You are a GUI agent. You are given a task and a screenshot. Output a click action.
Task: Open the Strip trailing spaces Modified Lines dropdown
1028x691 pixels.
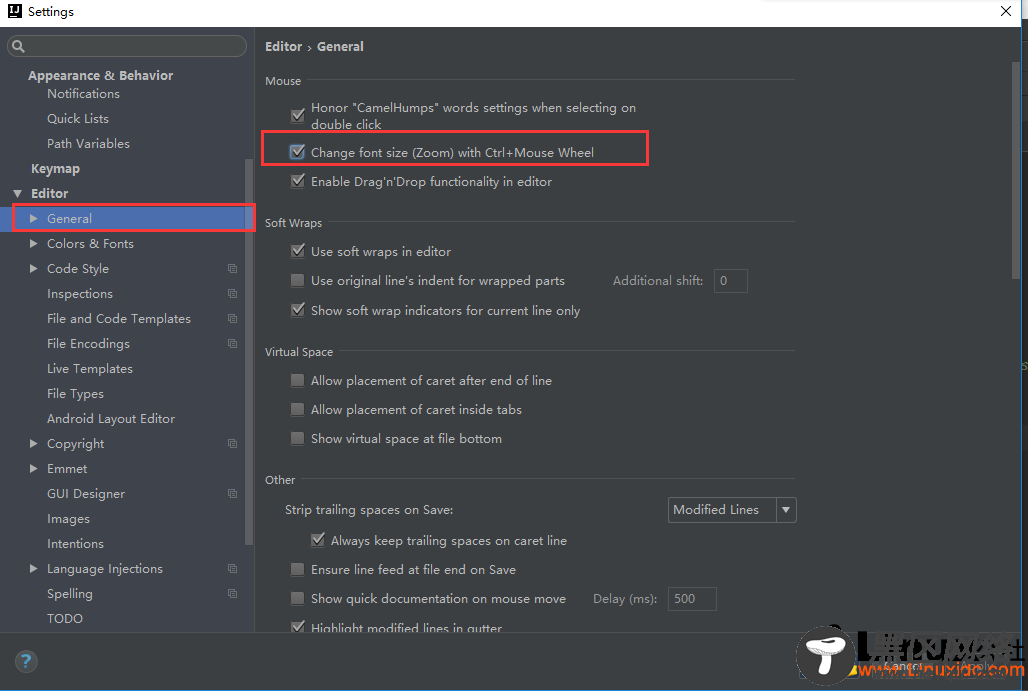pyautogui.click(x=732, y=509)
